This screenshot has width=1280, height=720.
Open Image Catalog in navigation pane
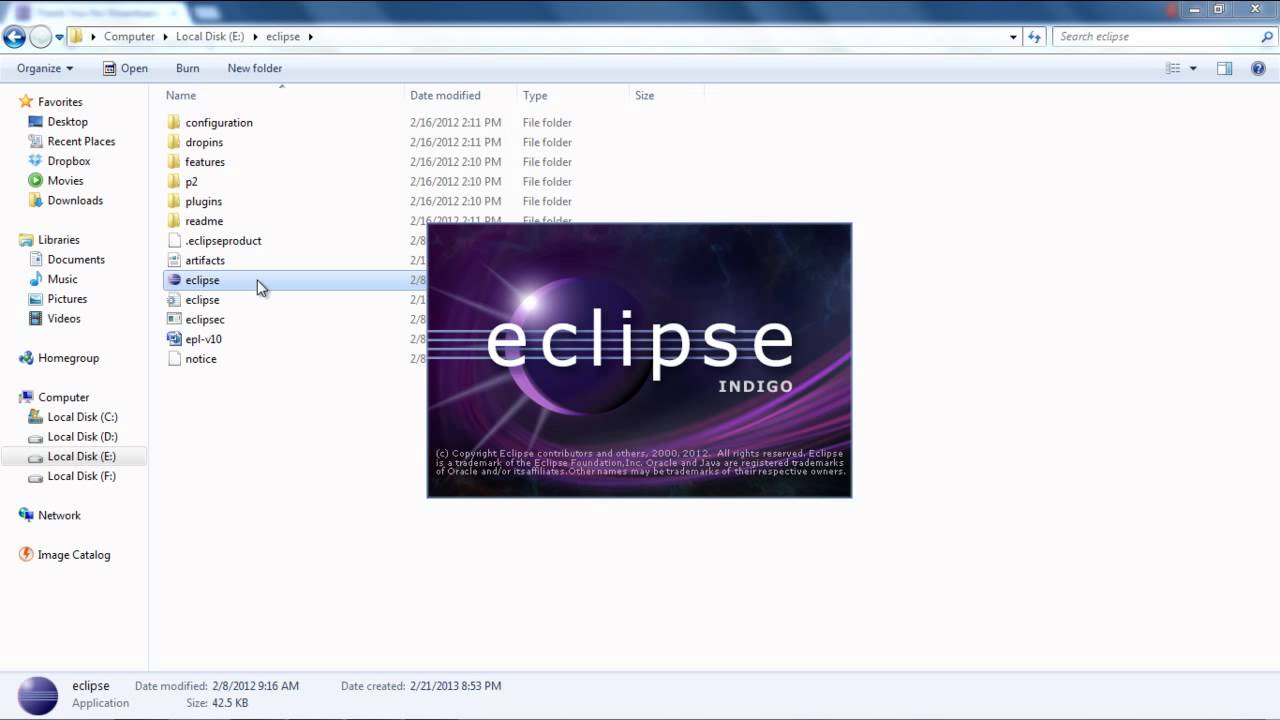74,555
